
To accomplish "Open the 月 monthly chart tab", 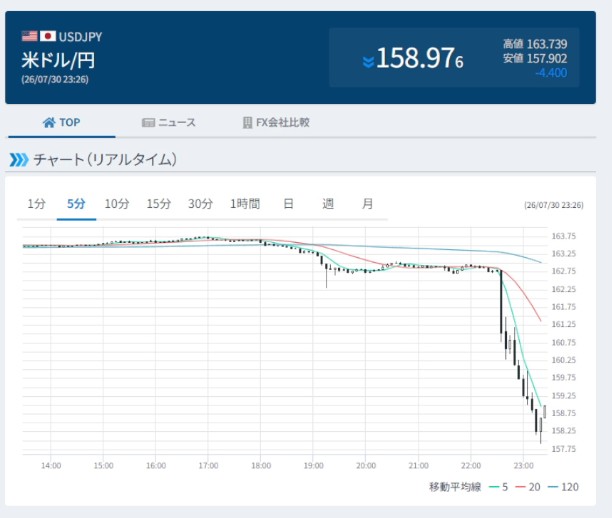I will coord(367,204).
